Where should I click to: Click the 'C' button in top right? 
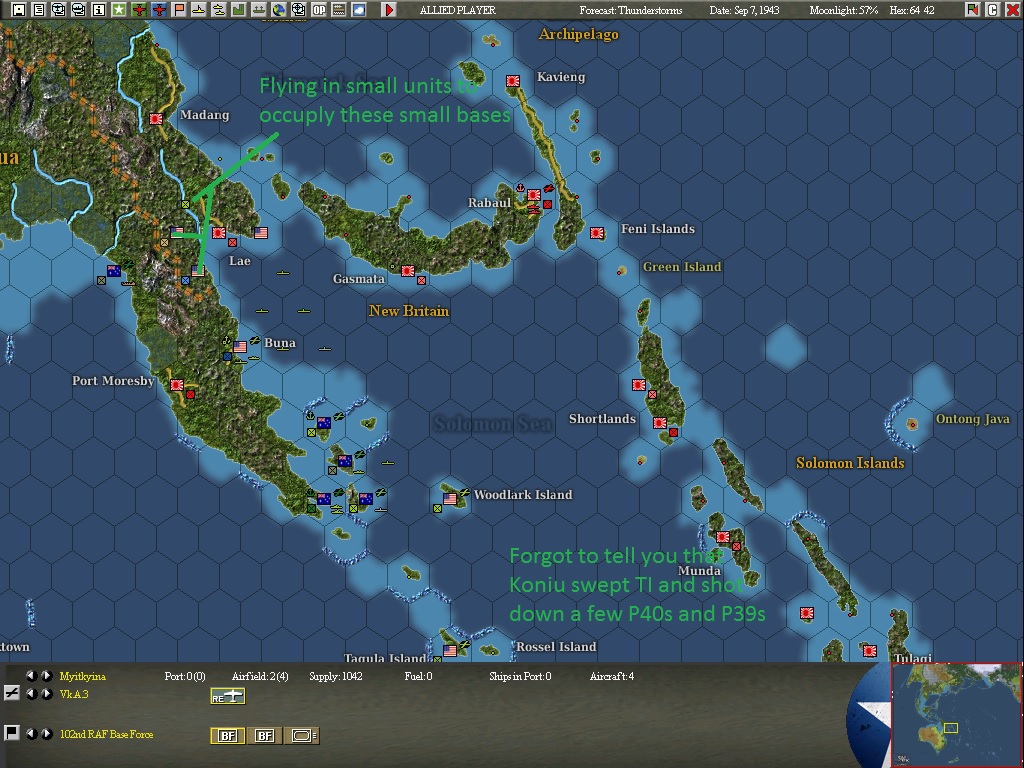(x=992, y=10)
